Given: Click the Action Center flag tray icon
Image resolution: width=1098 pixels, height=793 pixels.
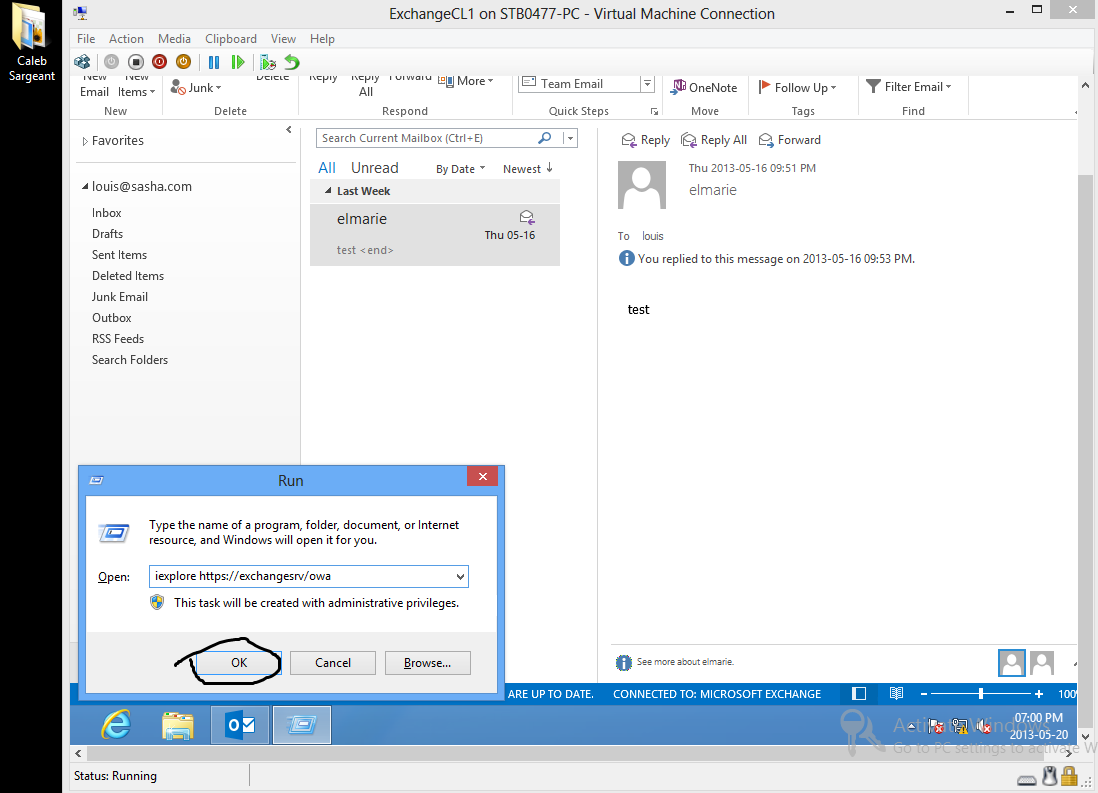Looking at the screenshot, I should (x=935, y=726).
